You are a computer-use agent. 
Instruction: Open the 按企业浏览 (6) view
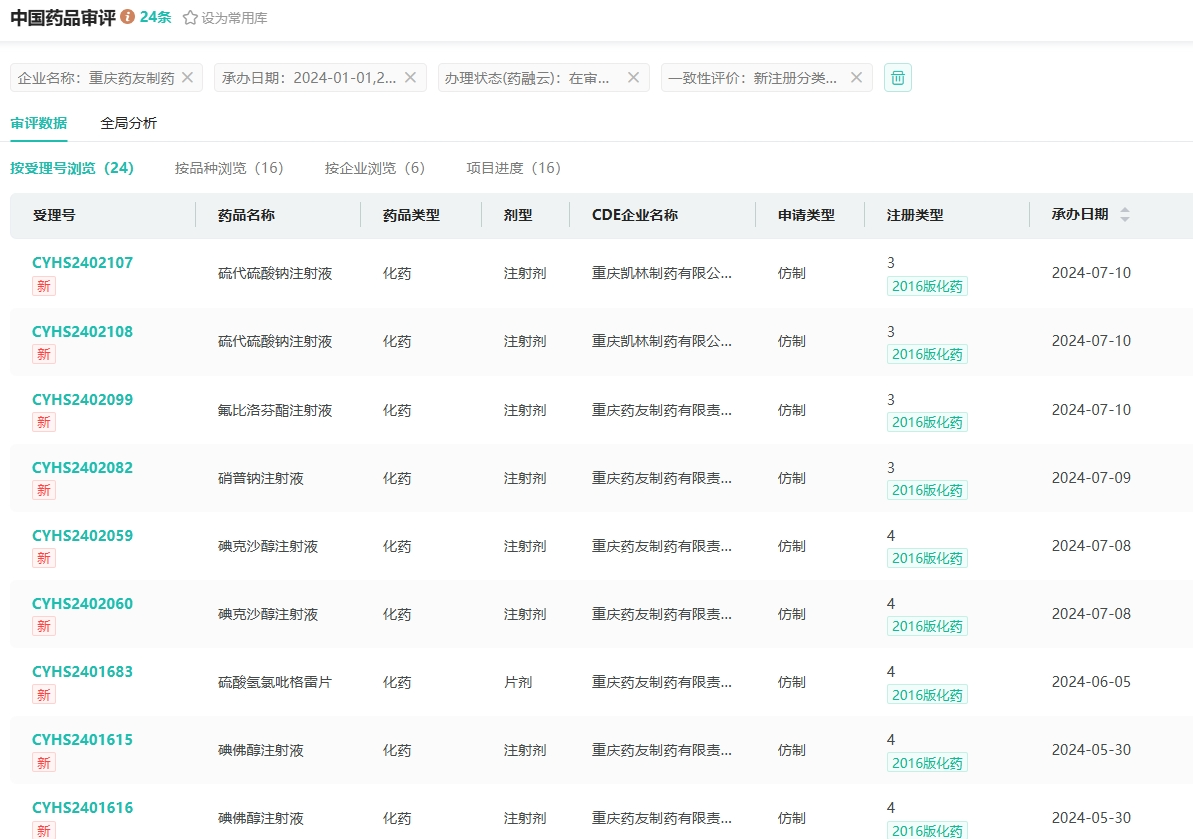pyautogui.click(x=375, y=168)
